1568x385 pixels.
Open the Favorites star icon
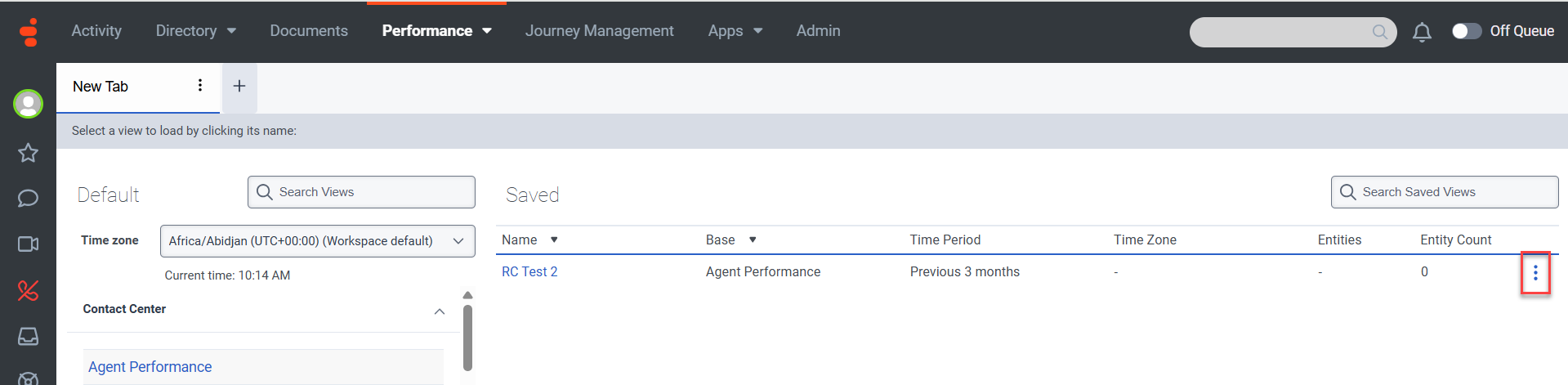[x=29, y=153]
